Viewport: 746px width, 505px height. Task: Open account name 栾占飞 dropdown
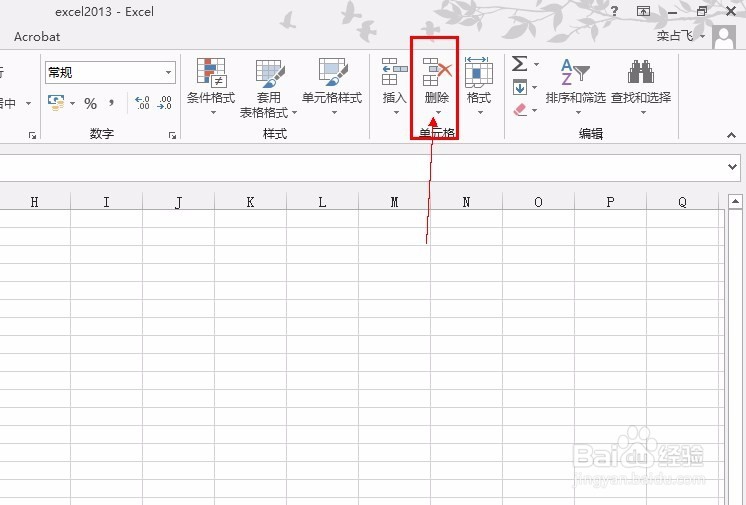[x=680, y=36]
